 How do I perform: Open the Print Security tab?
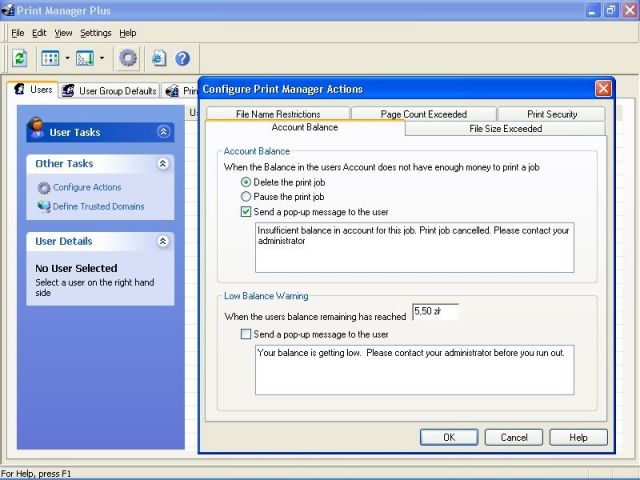pyautogui.click(x=552, y=114)
